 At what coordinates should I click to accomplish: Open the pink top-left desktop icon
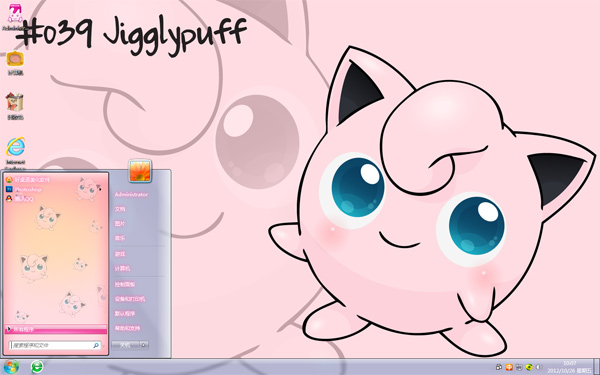click(15, 14)
